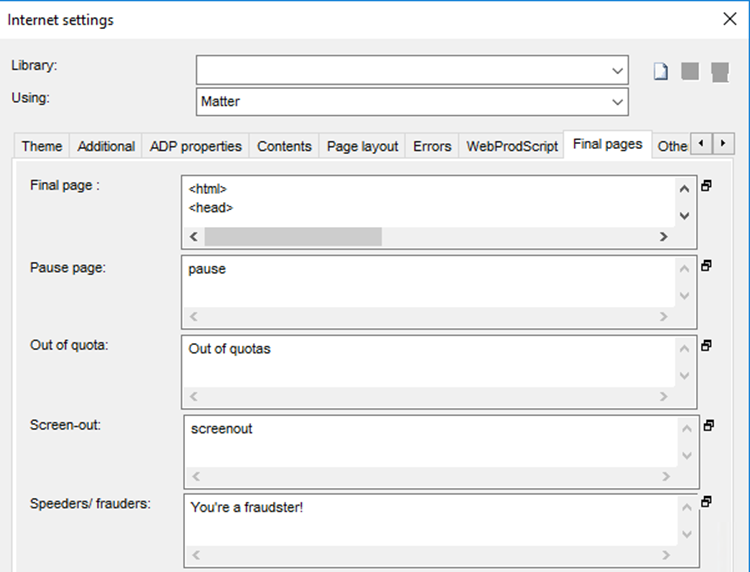Expand the Final page editor window
Screen dimensions: 750x572
[707, 186]
